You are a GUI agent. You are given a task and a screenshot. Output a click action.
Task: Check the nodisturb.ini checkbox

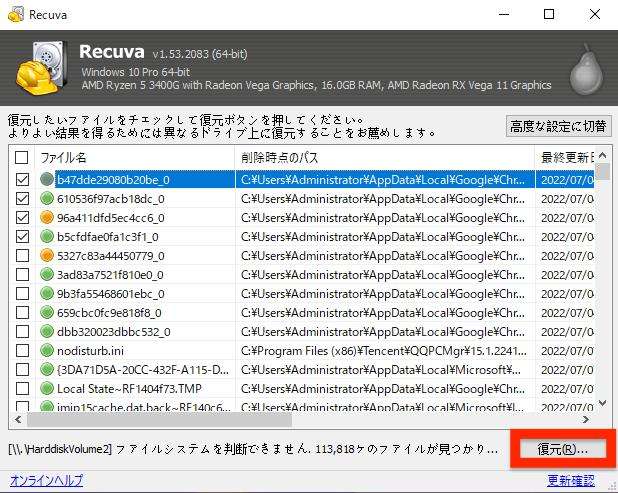pyautogui.click(x=22, y=351)
